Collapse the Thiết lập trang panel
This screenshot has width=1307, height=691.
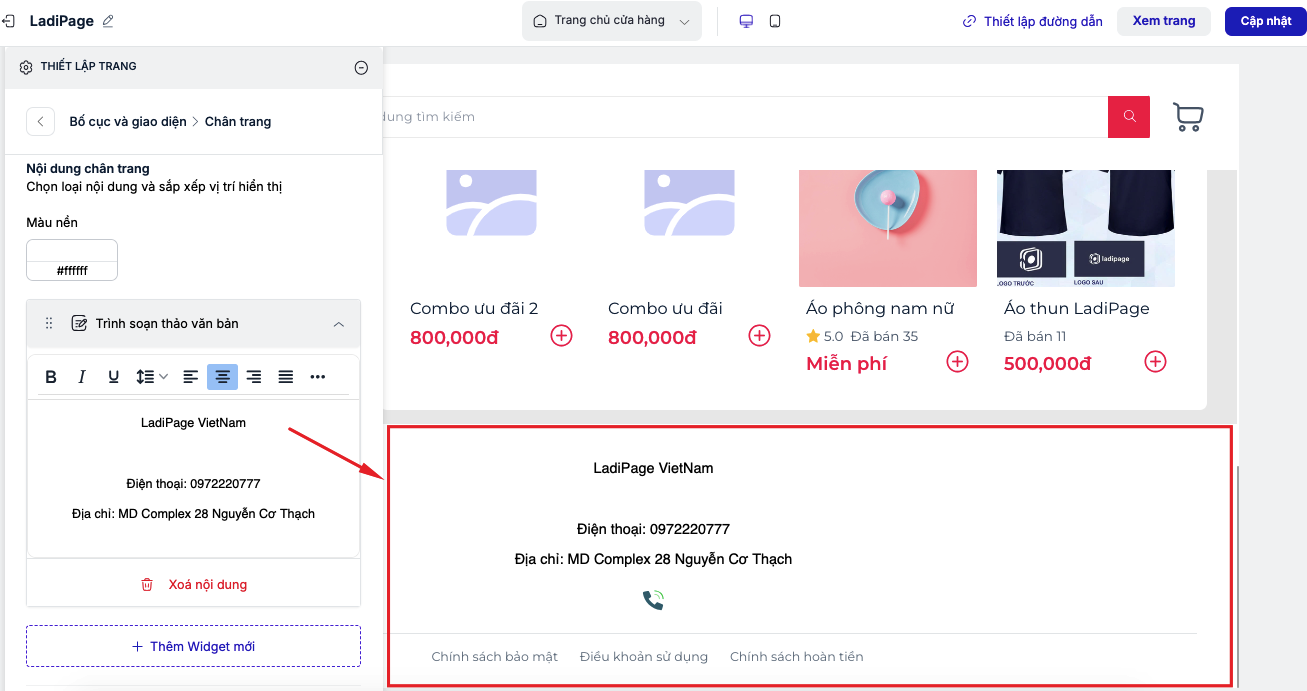tap(362, 67)
